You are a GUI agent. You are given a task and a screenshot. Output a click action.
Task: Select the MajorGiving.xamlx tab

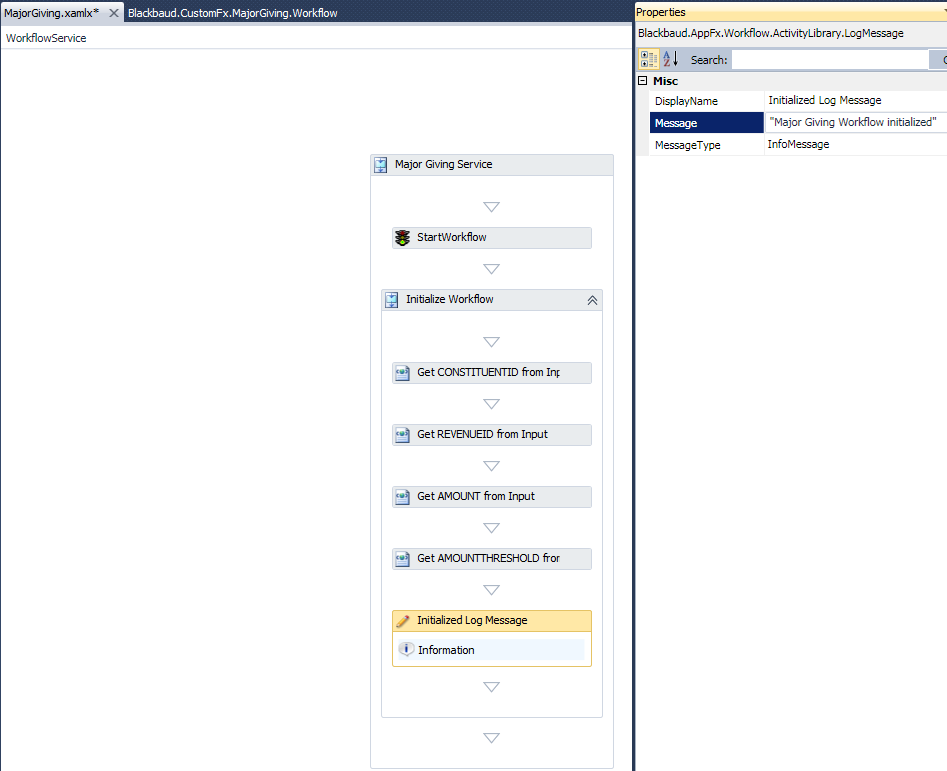(x=52, y=13)
